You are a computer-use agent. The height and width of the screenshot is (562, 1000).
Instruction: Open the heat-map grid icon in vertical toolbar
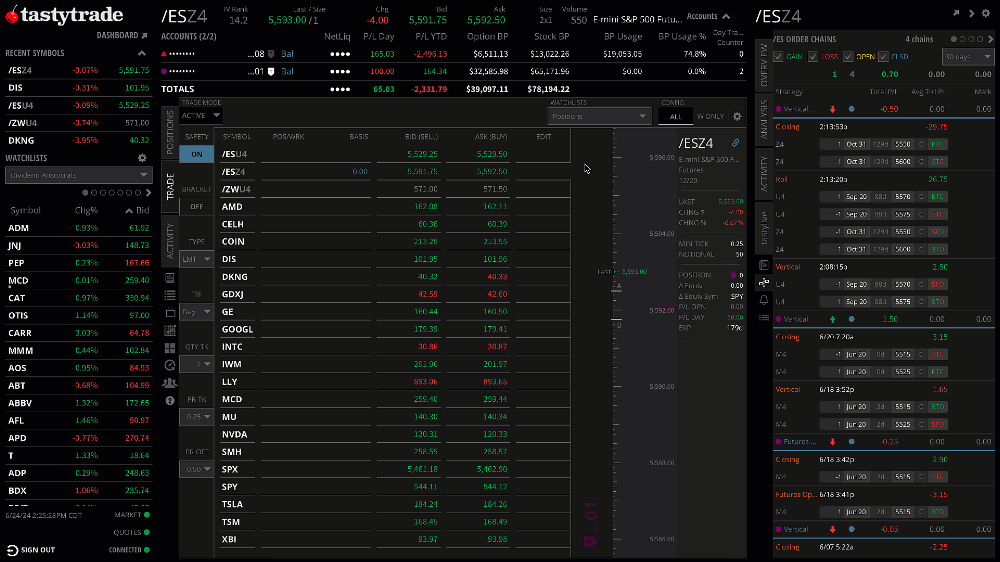pyautogui.click(x=170, y=330)
